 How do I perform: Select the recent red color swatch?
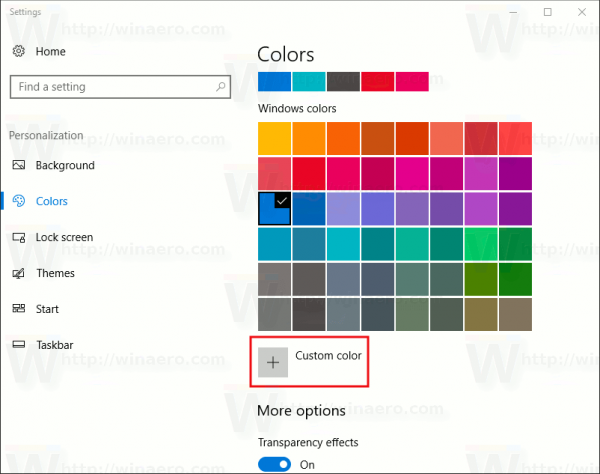377,81
